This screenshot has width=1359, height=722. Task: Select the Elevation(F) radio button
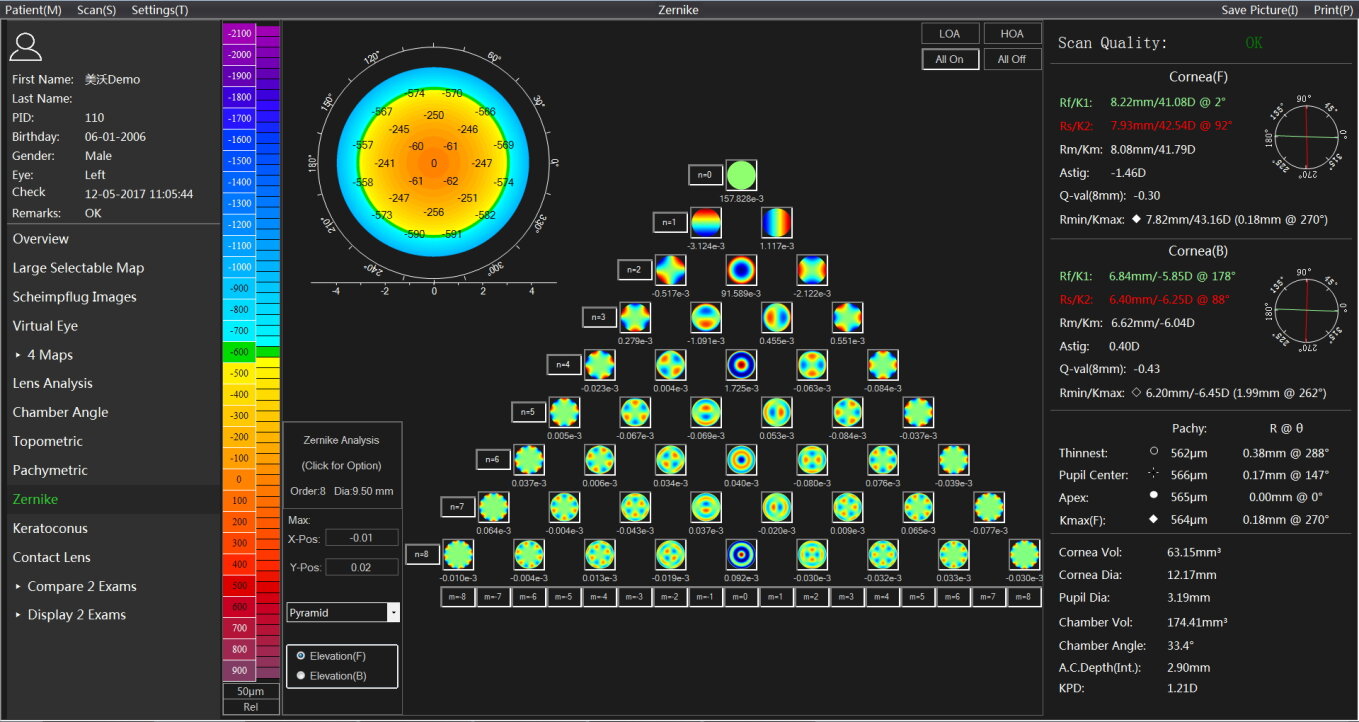click(x=302, y=656)
